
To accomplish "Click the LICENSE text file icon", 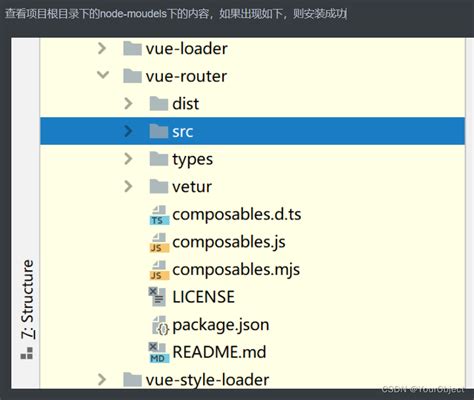I will [157, 297].
